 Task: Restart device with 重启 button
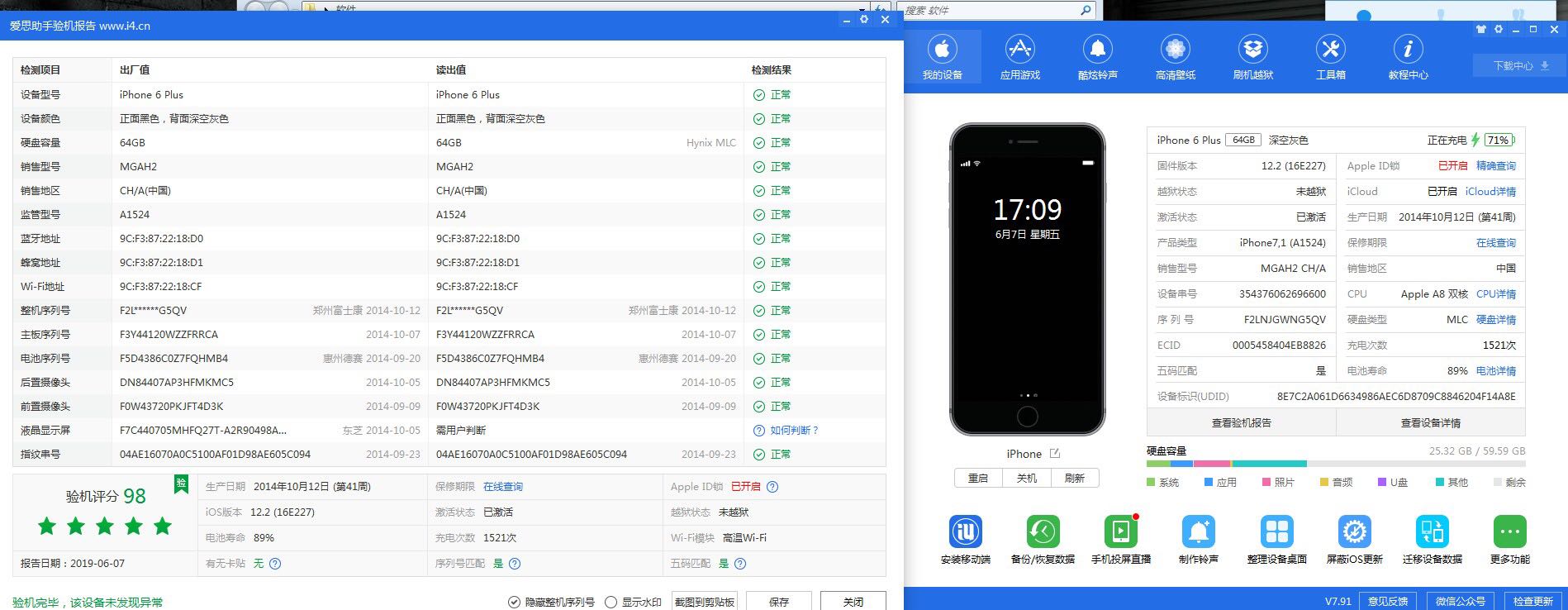[x=978, y=478]
